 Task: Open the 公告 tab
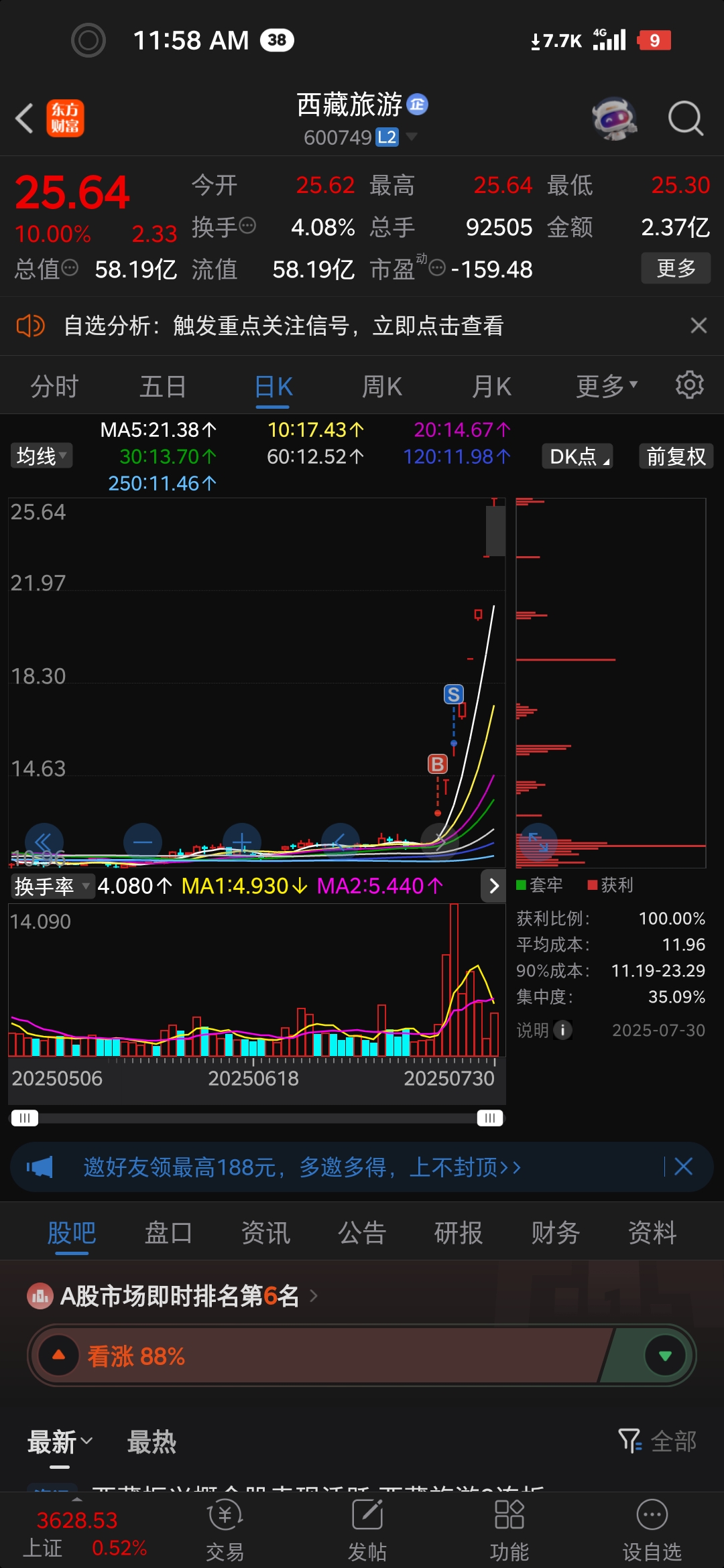[362, 1232]
